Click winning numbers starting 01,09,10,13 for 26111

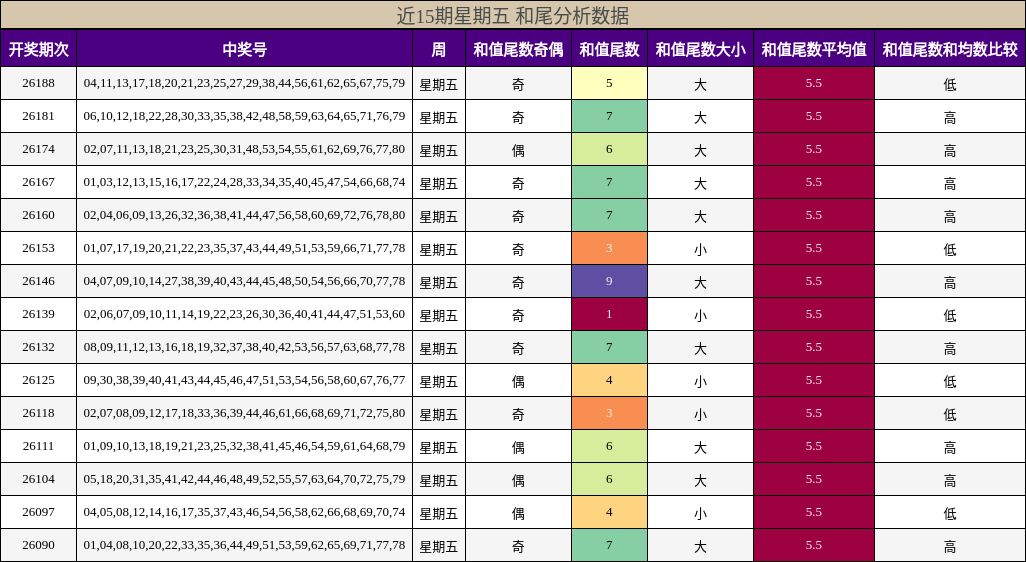pos(245,446)
